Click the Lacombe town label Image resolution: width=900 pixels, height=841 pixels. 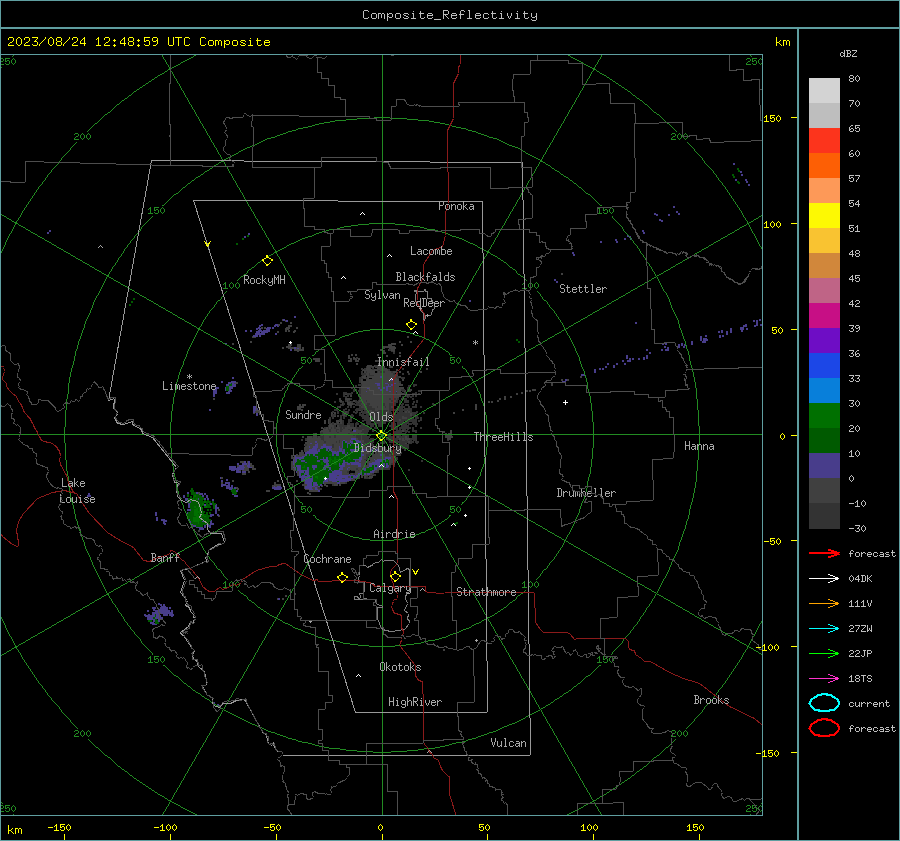[x=431, y=251]
